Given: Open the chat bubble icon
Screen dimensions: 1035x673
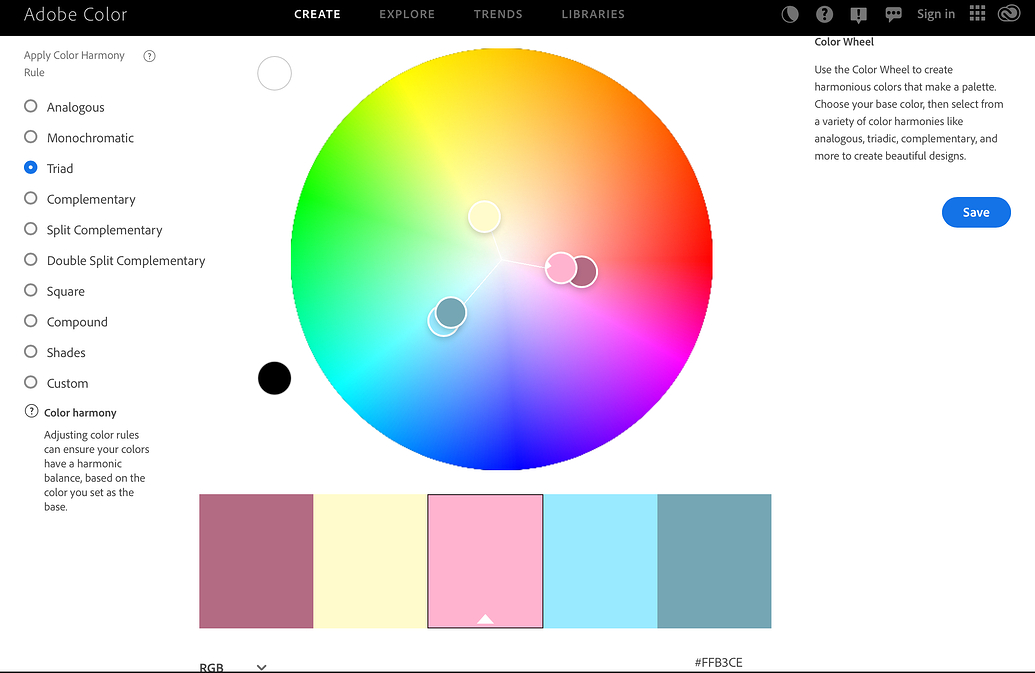Looking at the screenshot, I should pyautogui.click(x=893, y=14).
